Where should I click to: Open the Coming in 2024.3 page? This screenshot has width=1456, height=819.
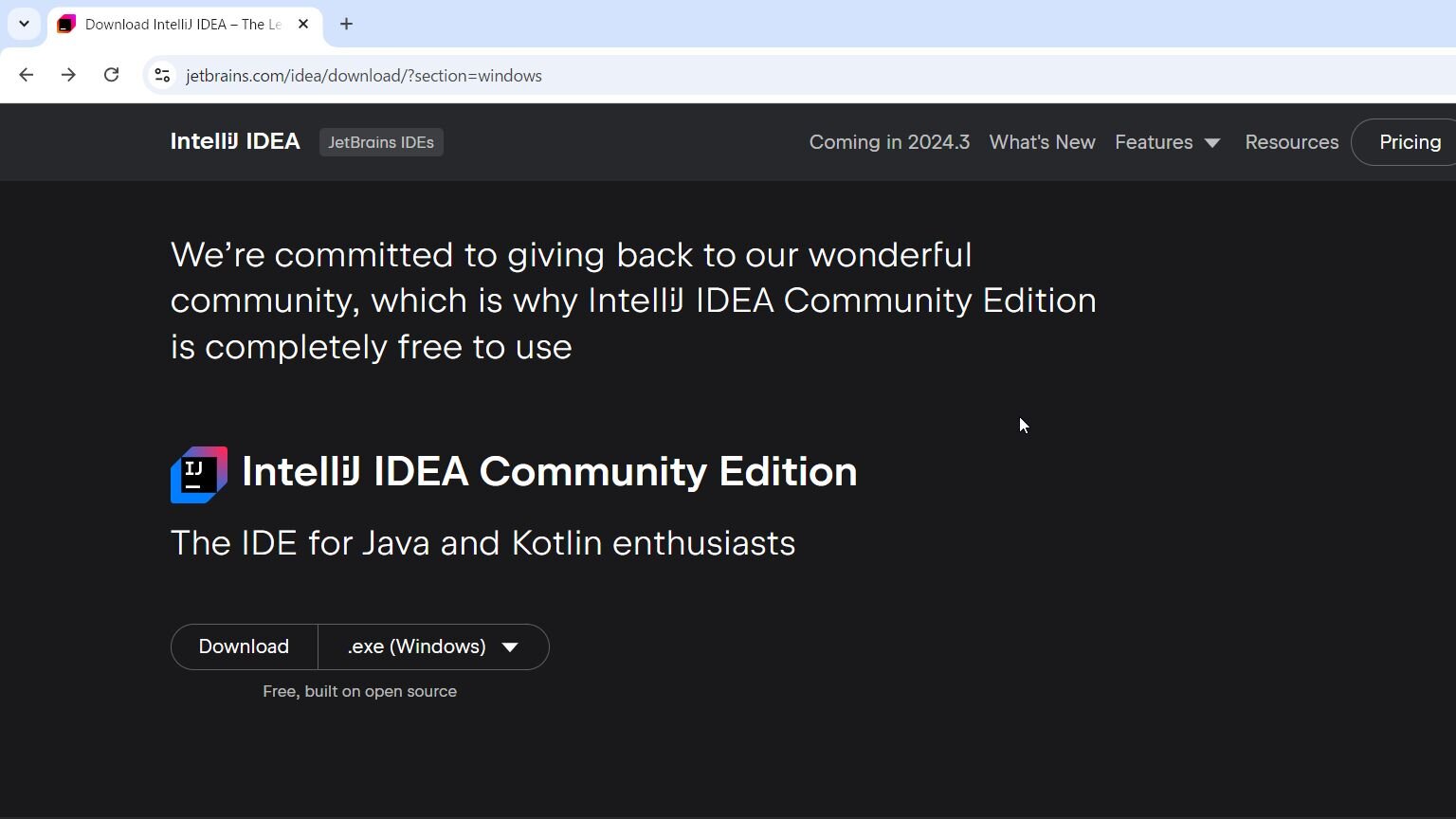click(889, 142)
